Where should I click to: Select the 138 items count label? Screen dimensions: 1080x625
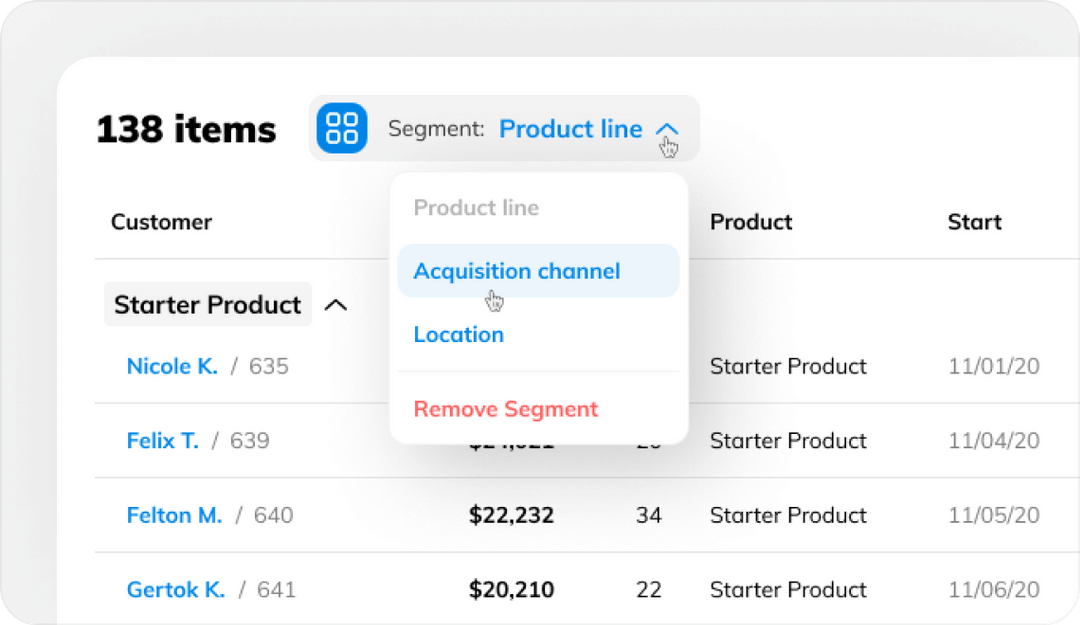point(186,128)
